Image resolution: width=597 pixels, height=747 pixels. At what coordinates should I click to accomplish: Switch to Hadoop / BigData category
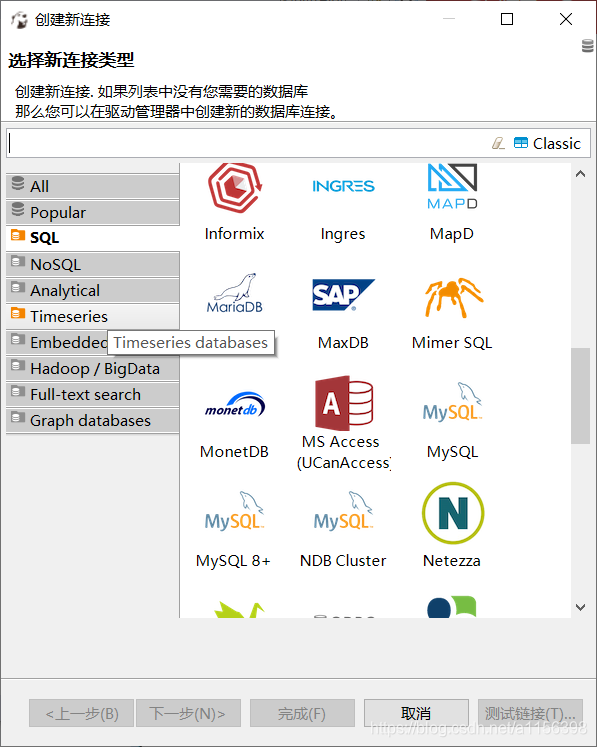[x=93, y=369]
